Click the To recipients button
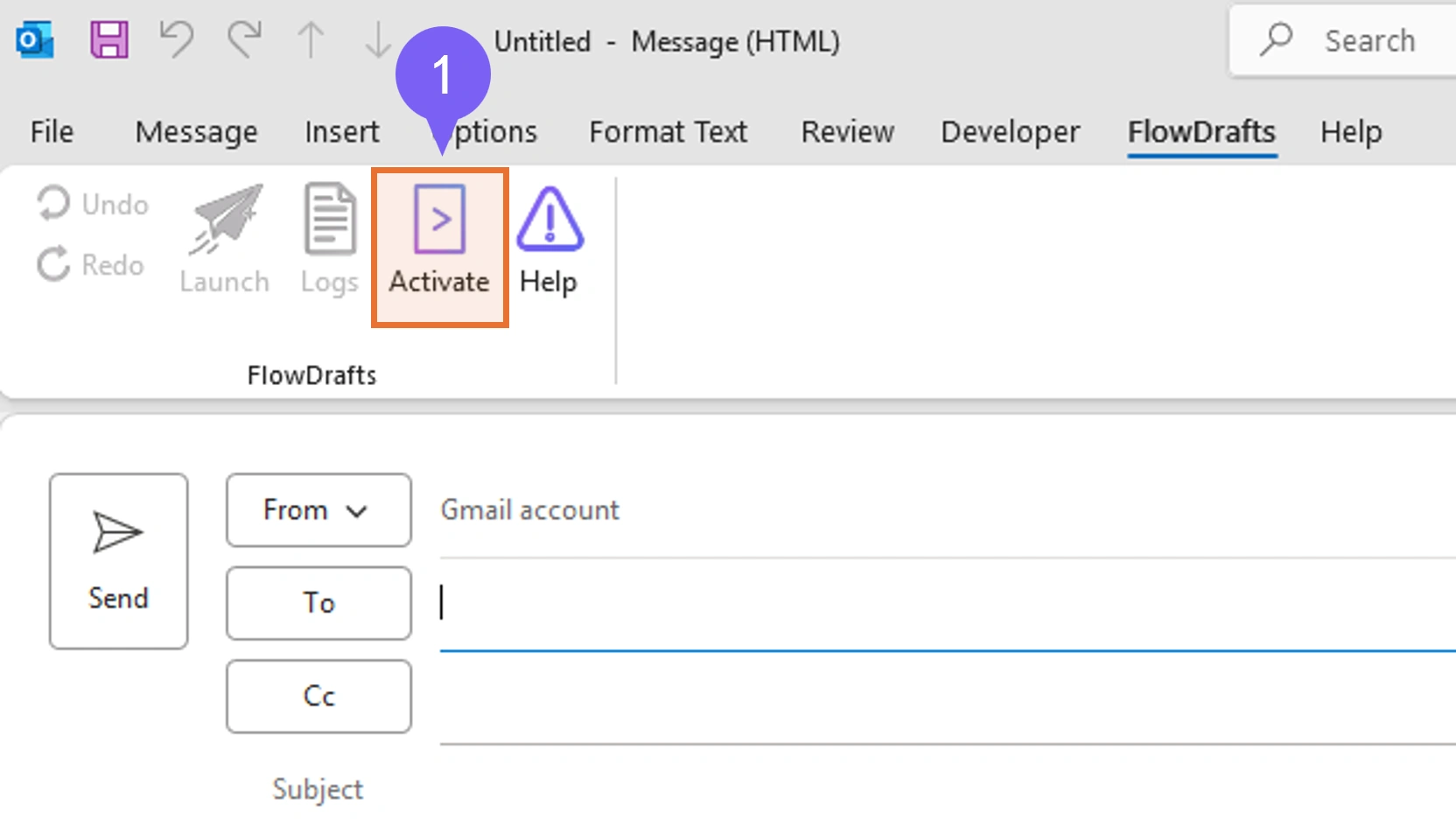Viewport: 1456px width, 833px height. (x=318, y=603)
